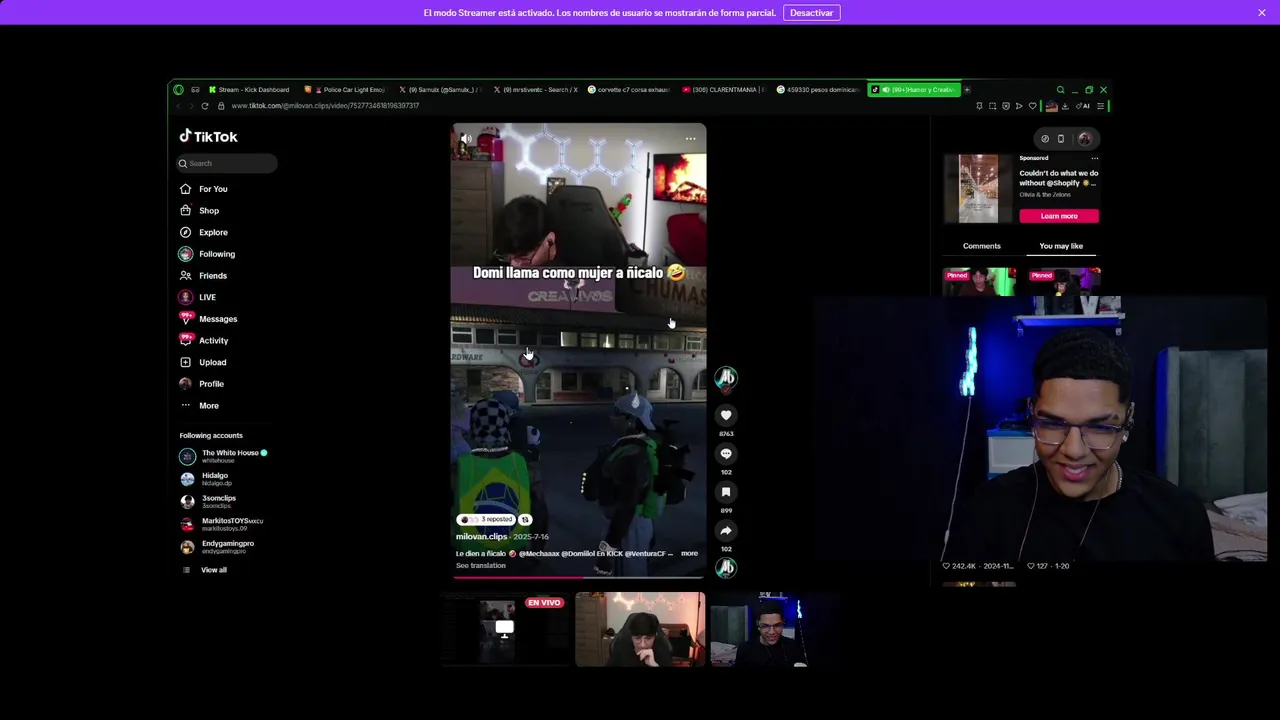This screenshot has width=1280, height=720.
Task: Click the share arrow icon
Action: [726, 531]
